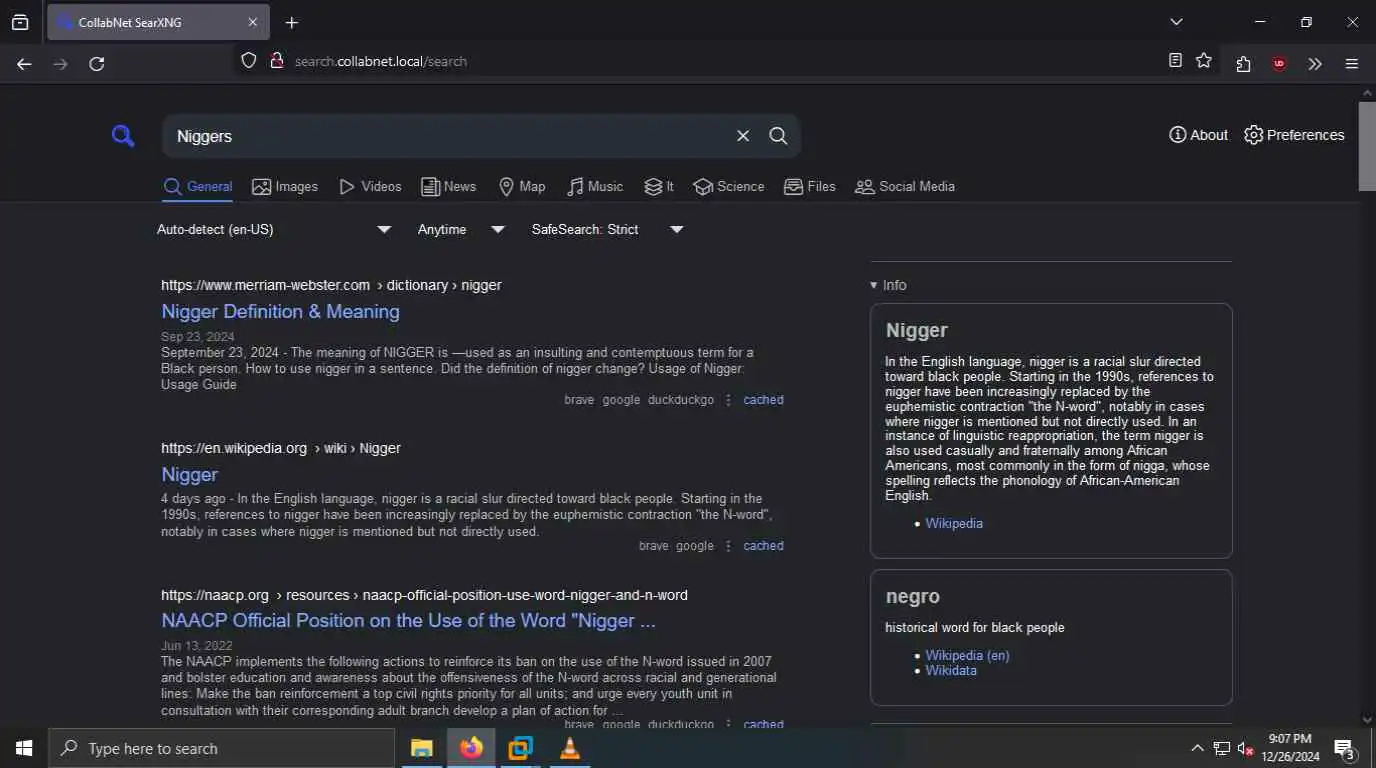Image resolution: width=1376 pixels, height=768 pixels.
Task: Focus the SearXNG search input field
Action: point(450,136)
